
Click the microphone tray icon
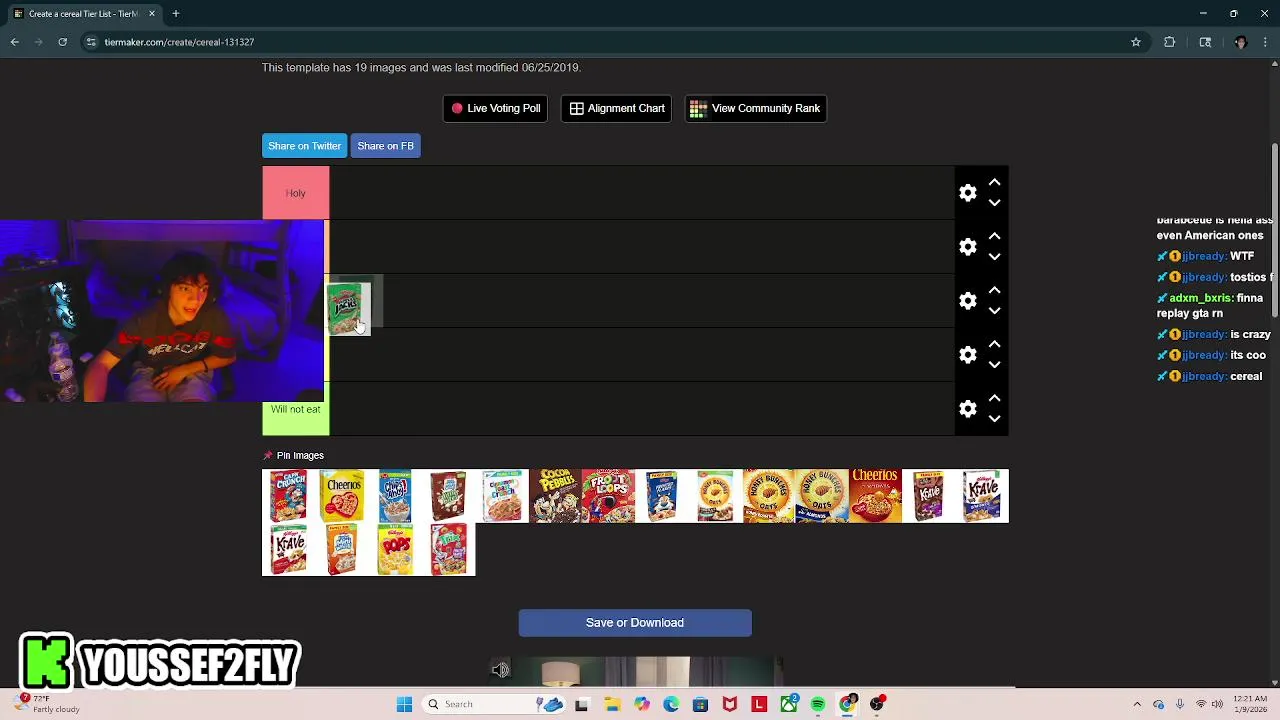point(1180,705)
